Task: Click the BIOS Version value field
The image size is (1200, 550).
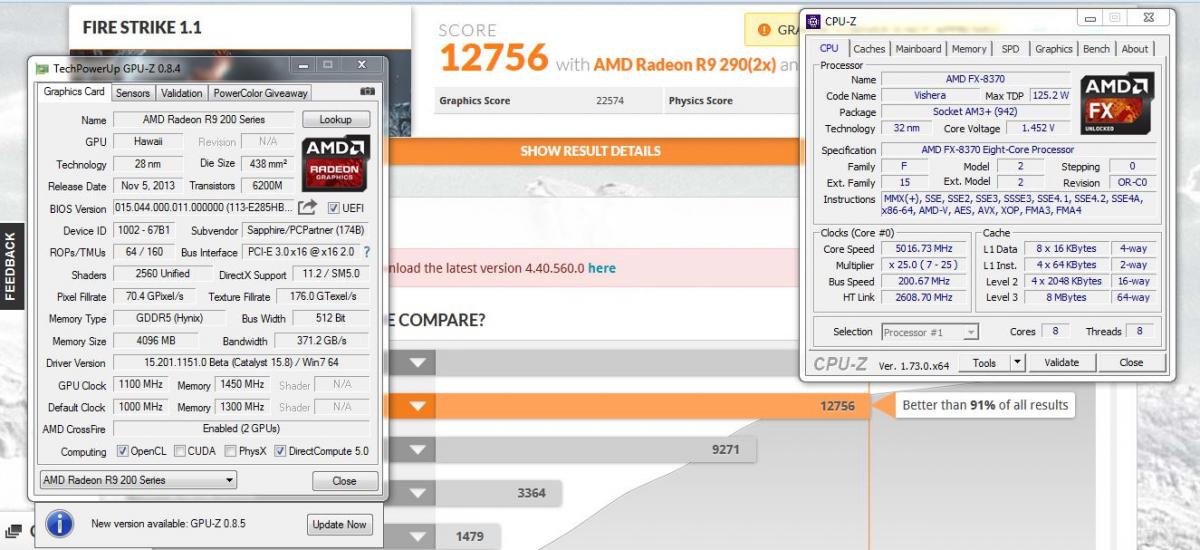Action: (203, 208)
